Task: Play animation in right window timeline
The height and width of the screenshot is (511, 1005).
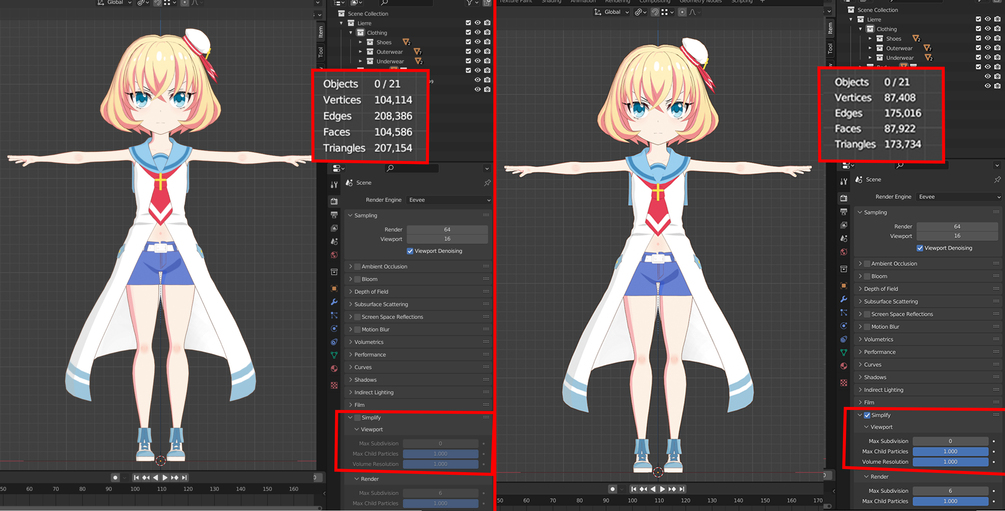Action: coord(663,489)
